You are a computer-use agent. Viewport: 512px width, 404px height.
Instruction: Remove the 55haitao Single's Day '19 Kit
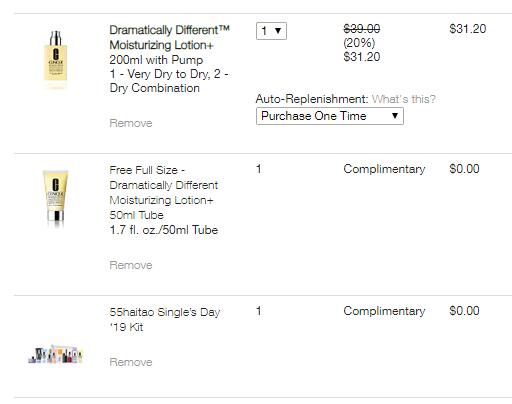pos(131,362)
